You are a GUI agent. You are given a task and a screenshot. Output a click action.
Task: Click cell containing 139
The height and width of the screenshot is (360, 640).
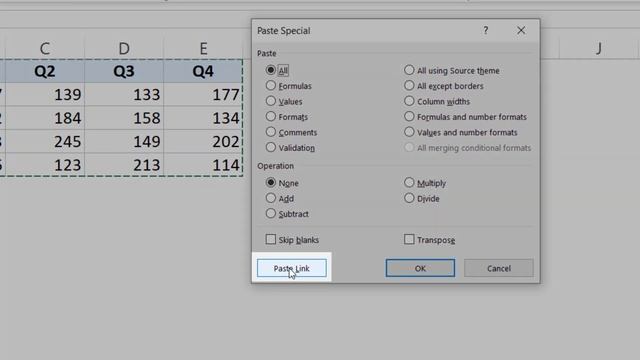point(45,95)
